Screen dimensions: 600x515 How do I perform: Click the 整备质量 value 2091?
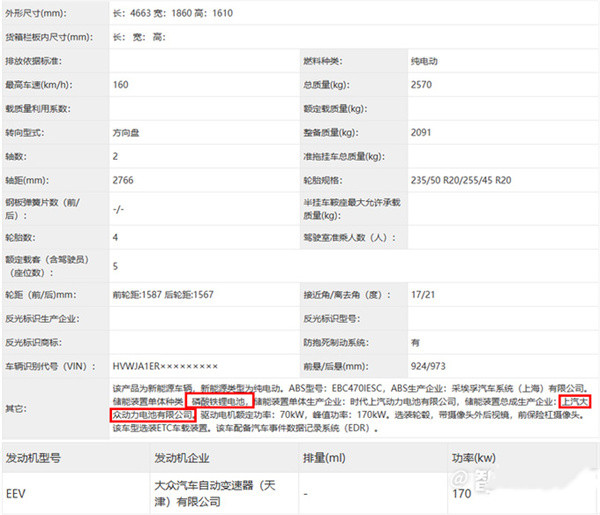(x=421, y=132)
